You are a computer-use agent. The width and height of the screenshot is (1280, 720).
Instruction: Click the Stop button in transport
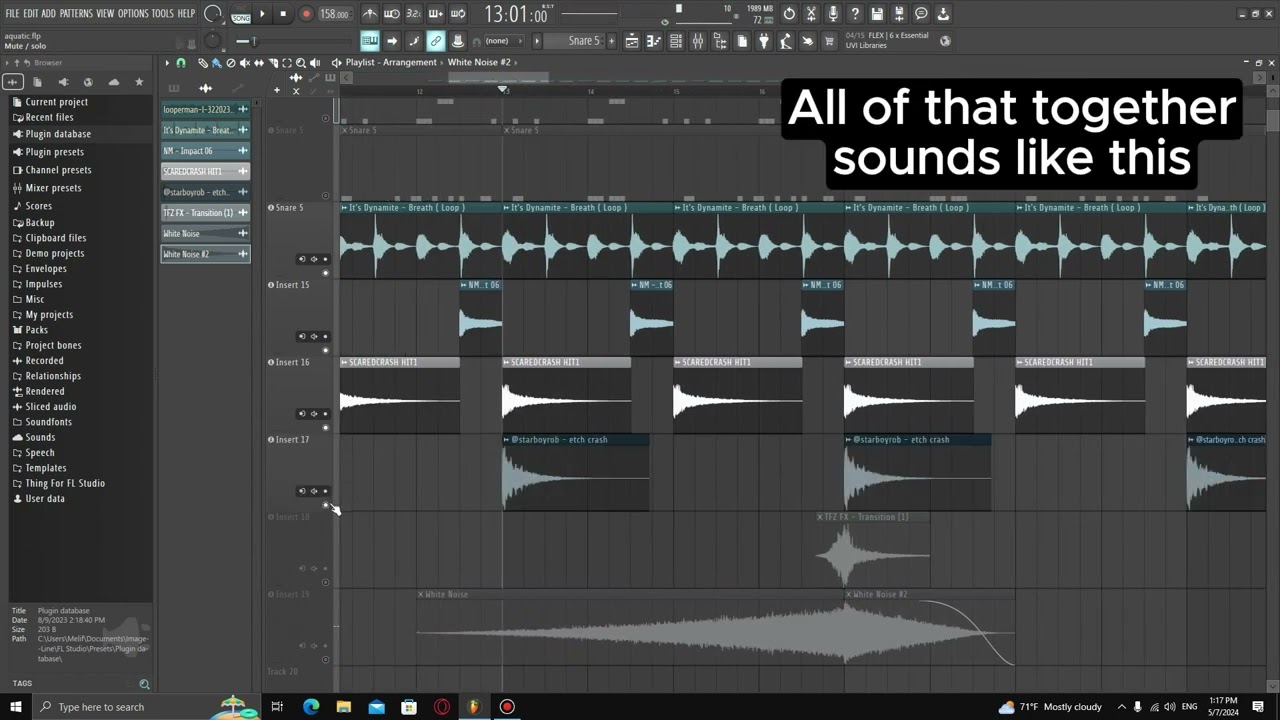tap(283, 14)
